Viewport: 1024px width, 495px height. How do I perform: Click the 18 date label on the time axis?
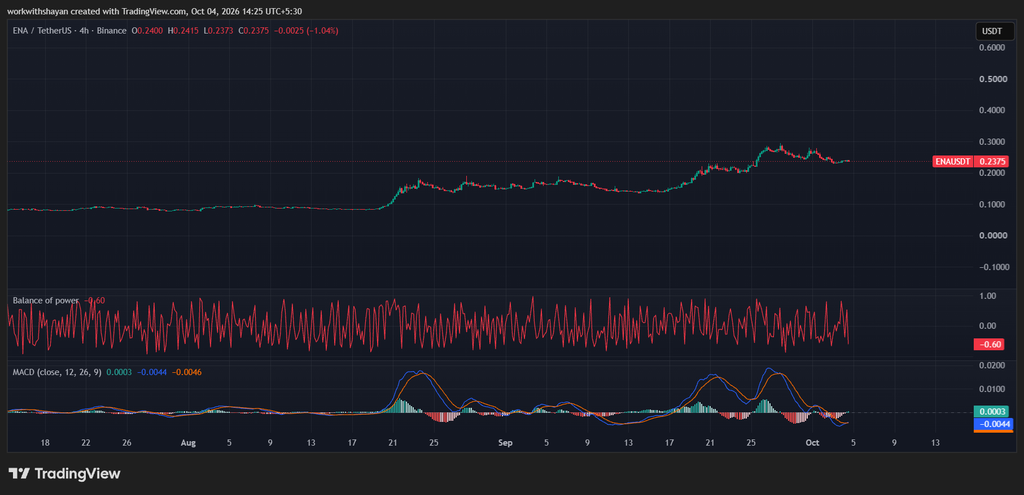click(45, 443)
